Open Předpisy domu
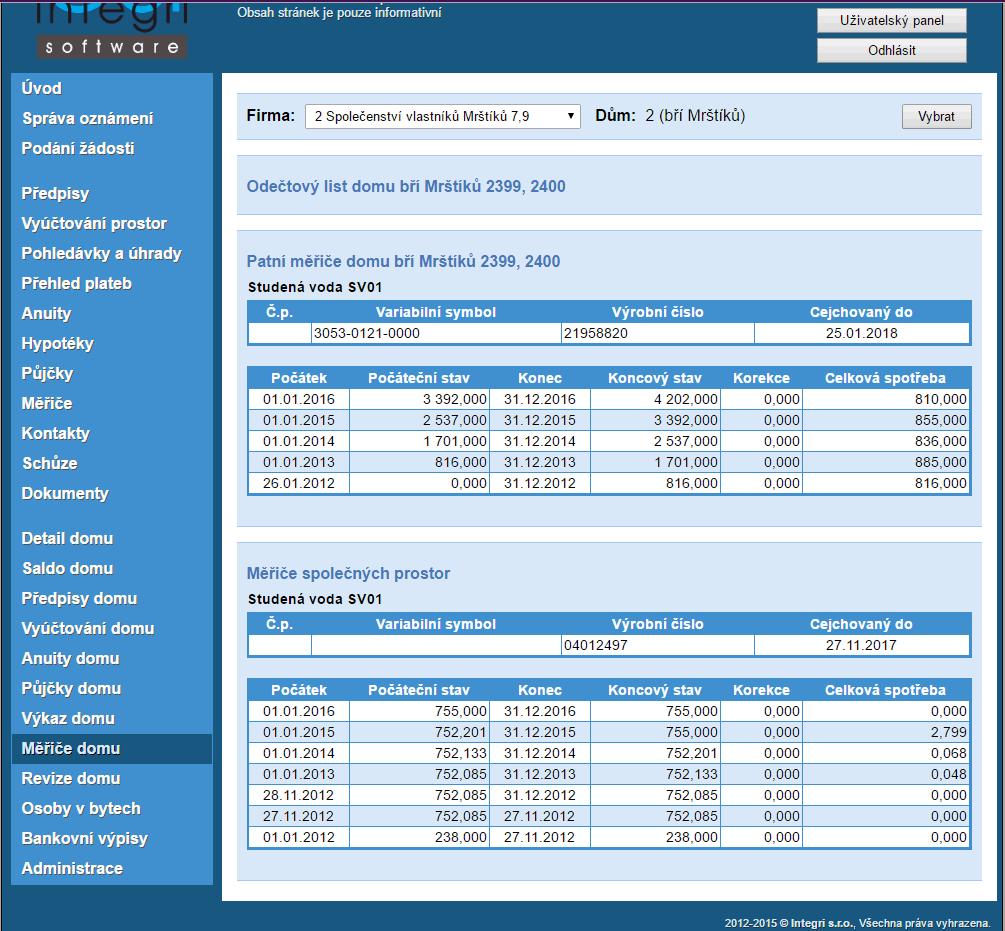The height and width of the screenshot is (931, 1005). coord(79,598)
